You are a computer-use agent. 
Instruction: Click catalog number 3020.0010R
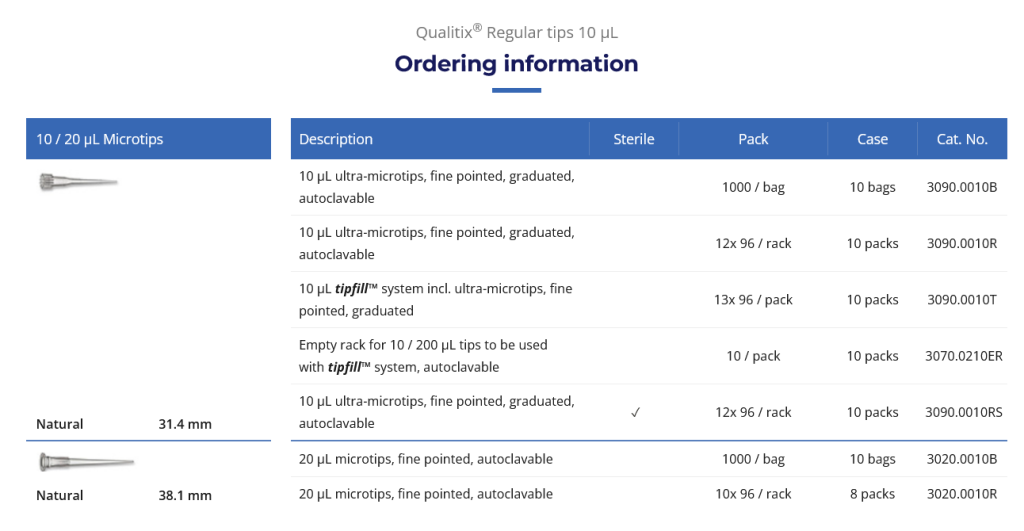(x=962, y=493)
